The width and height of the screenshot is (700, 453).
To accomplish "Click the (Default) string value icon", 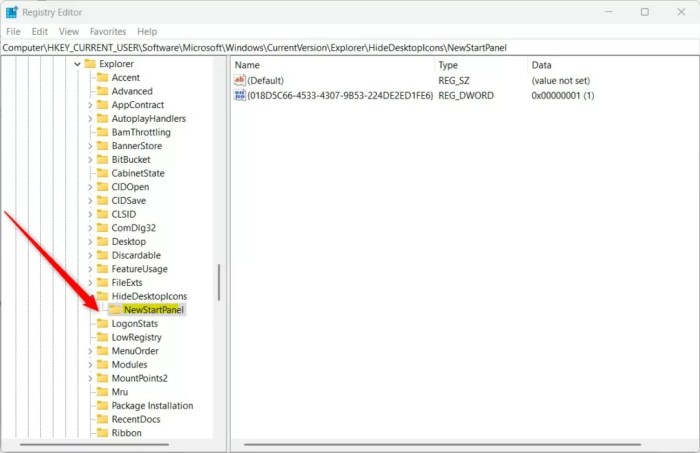I will pyautogui.click(x=240, y=80).
